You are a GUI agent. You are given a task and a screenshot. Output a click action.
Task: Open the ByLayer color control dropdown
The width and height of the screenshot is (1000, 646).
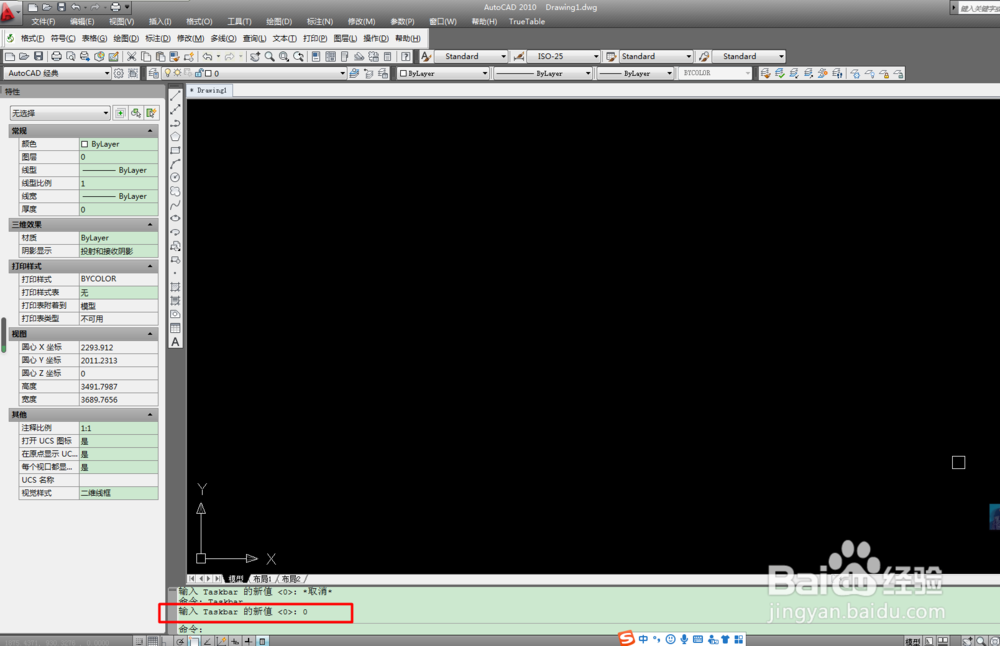click(443, 73)
